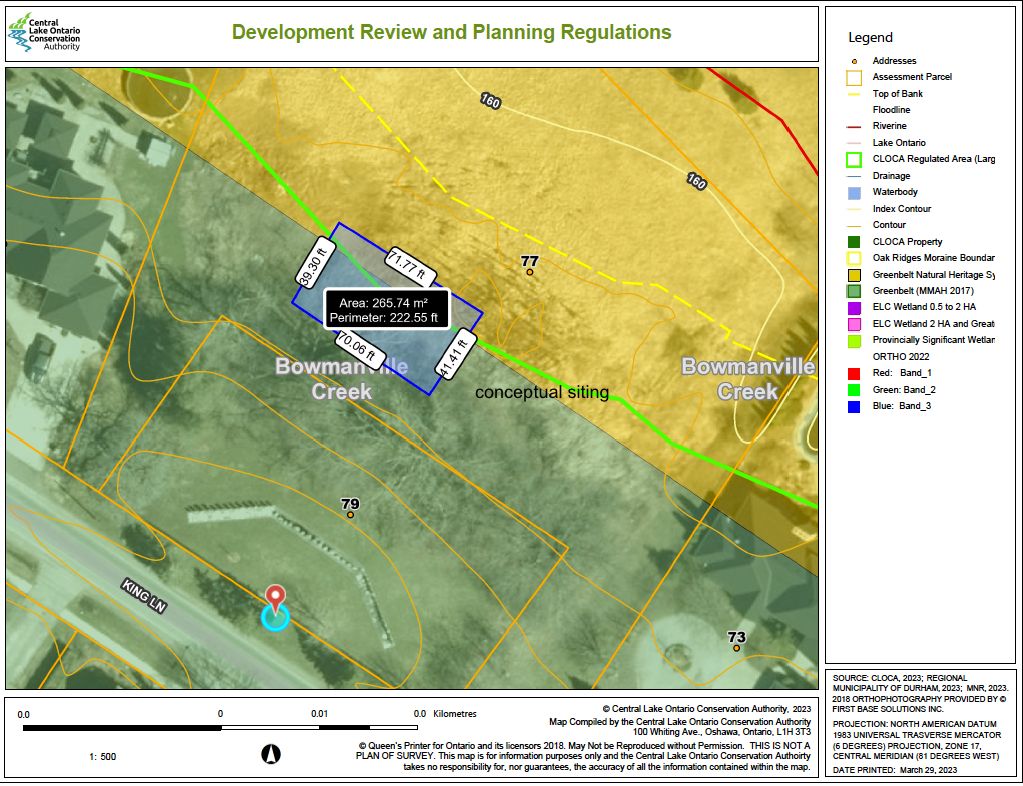Viewport: 1023px width, 786px height.
Task: Click the cyan circle below the pin
Action: (275, 618)
